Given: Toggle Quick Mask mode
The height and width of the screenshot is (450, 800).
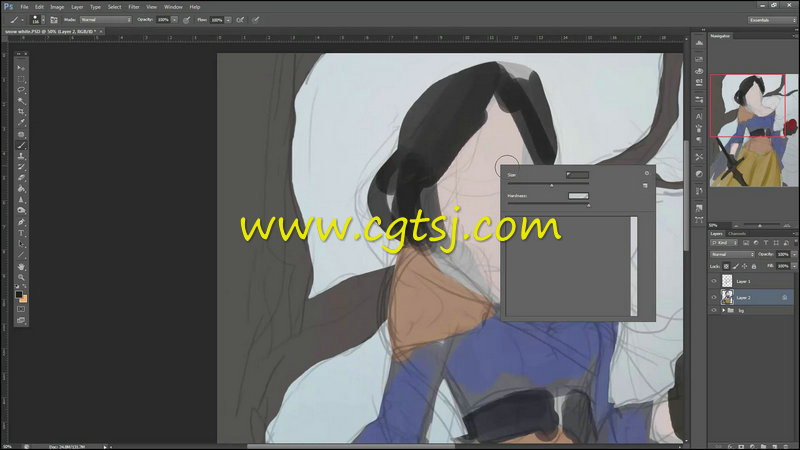Looking at the screenshot, I should [21, 309].
